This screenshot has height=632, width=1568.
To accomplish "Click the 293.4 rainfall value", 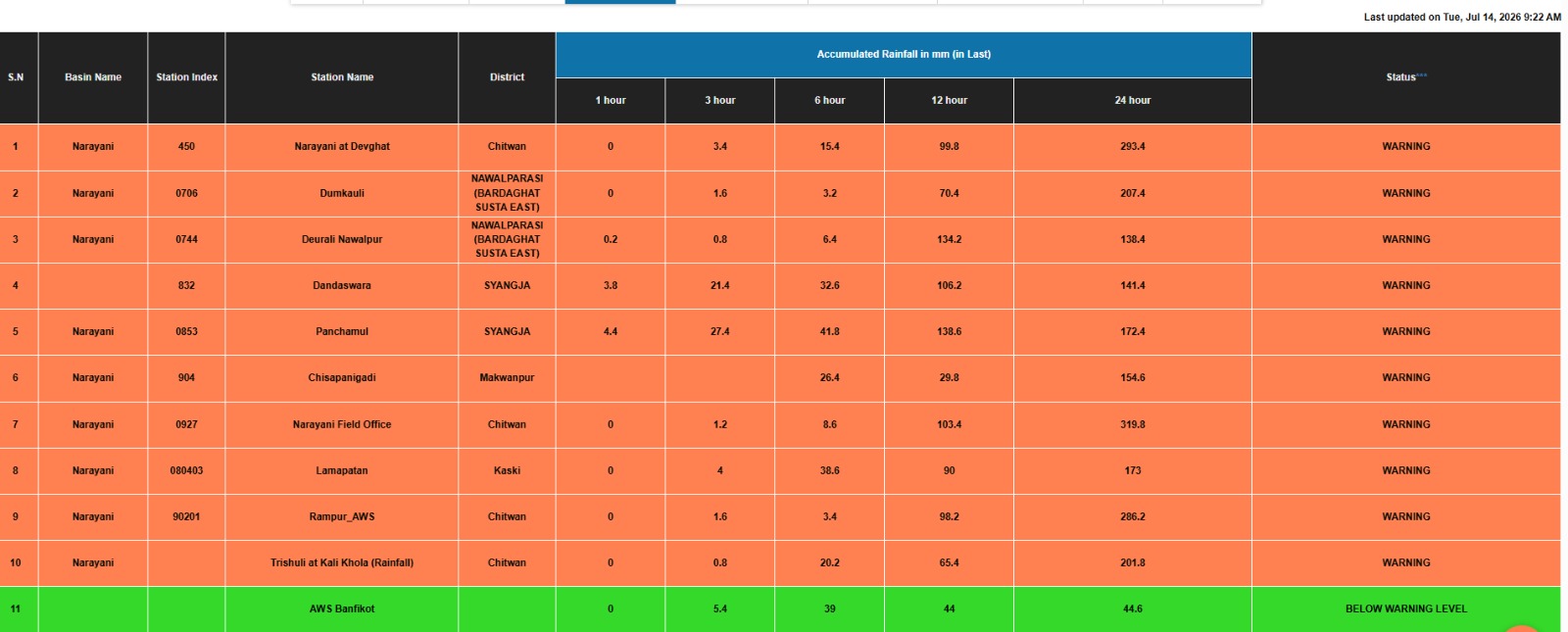I will [x=1133, y=147].
